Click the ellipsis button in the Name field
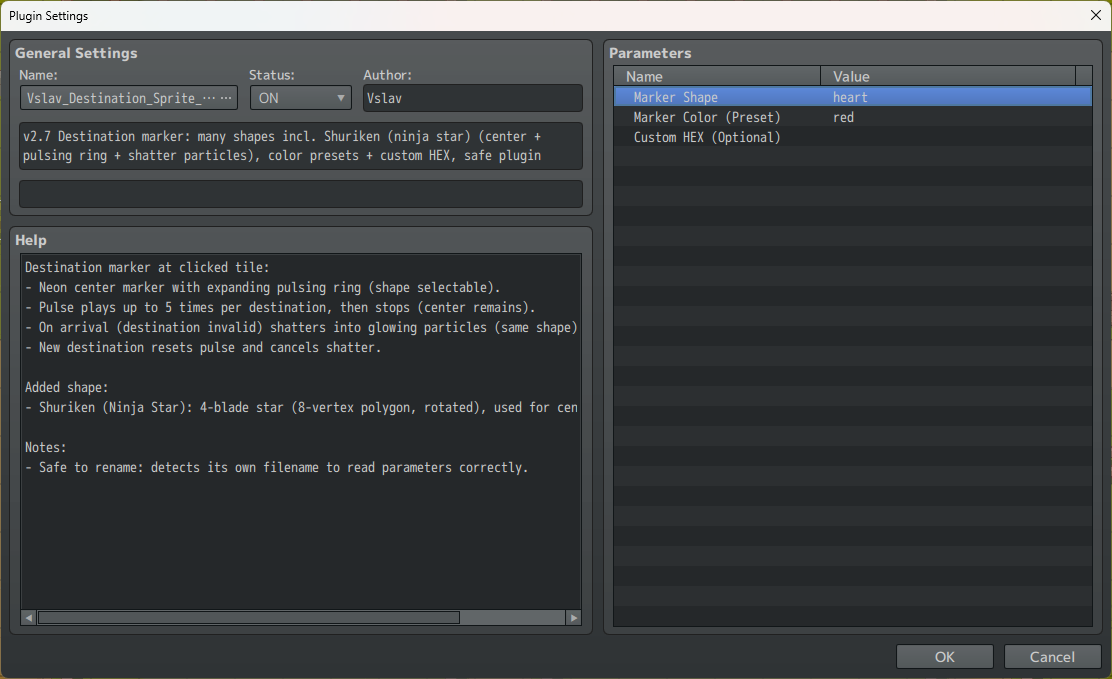 tap(227, 98)
